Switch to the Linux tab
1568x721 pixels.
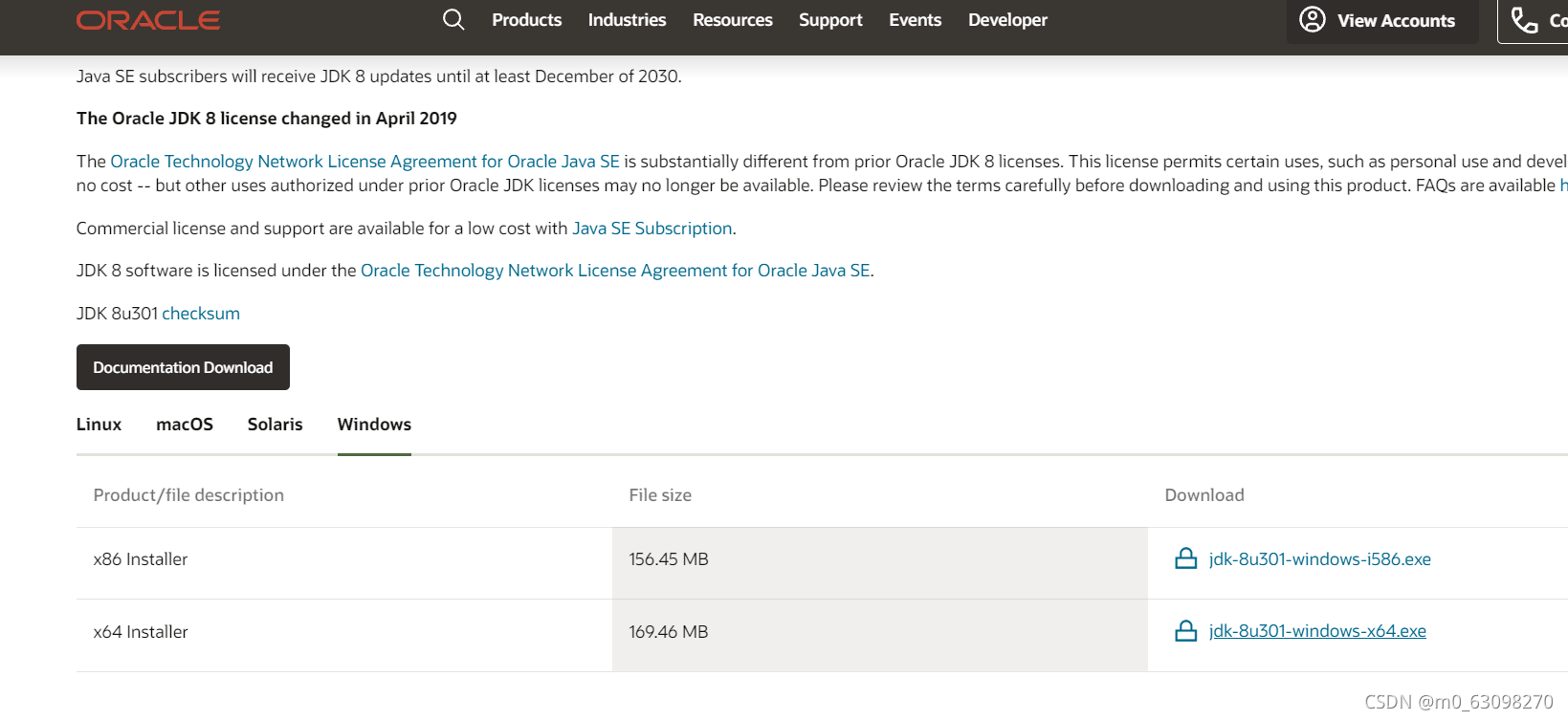pos(99,425)
